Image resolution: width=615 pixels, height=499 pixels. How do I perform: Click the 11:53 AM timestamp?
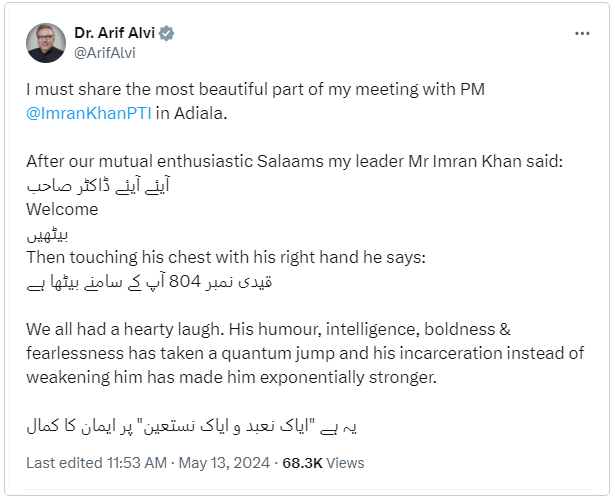[x=137, y=463]
